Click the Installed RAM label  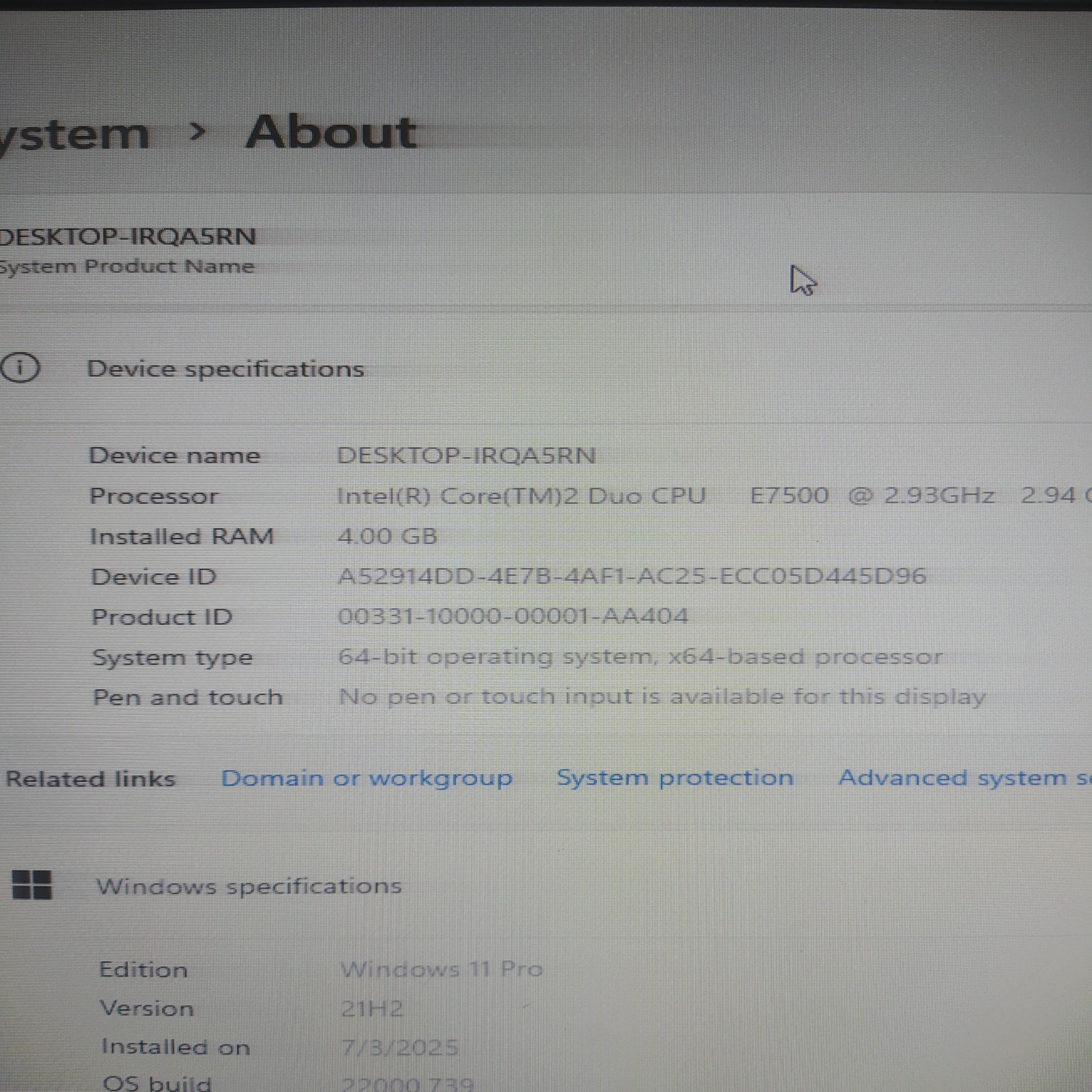pyautogui.click(x=182, y=536)
